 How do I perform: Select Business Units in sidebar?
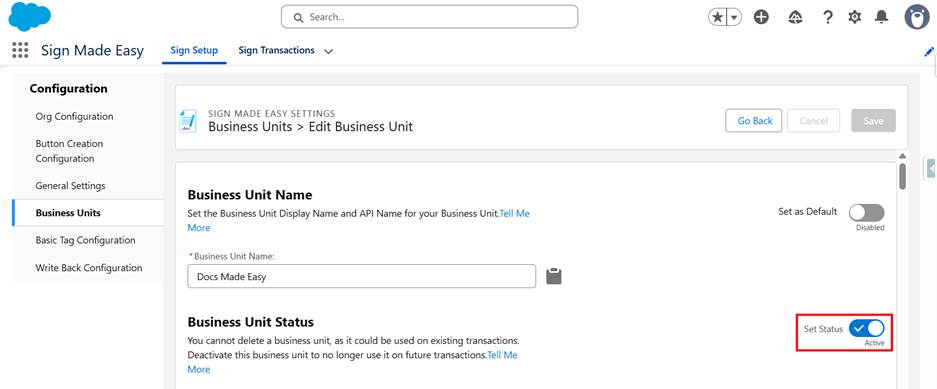(x=88, y=213)
